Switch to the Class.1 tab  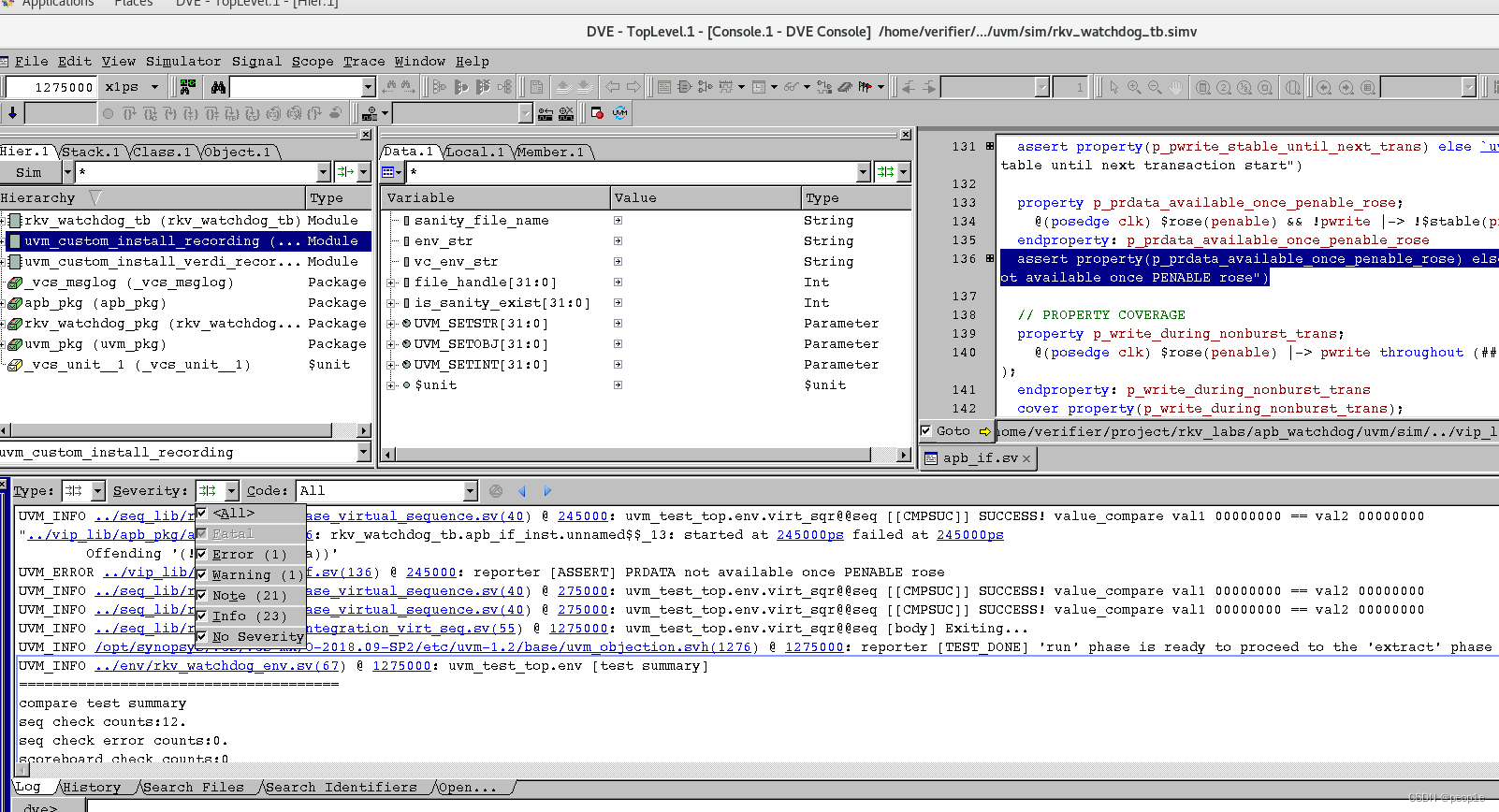point(161,152)
